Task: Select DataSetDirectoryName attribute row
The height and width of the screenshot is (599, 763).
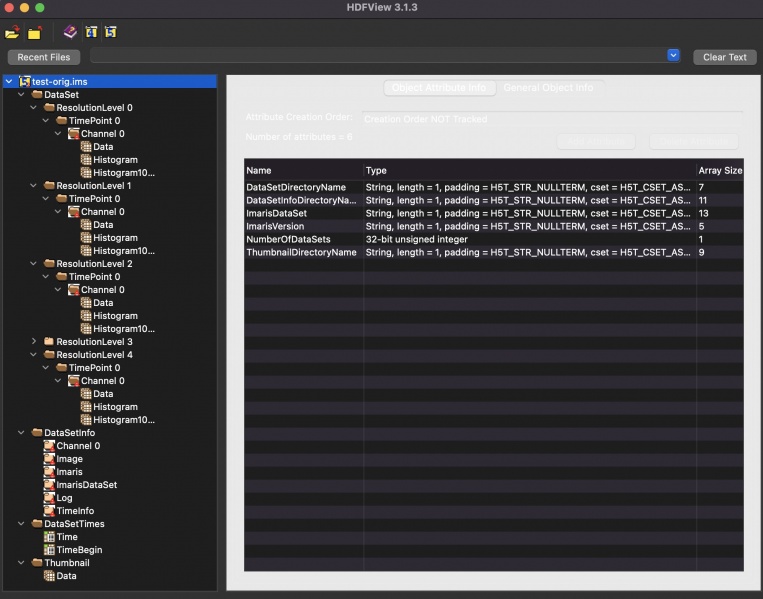Action: (494, 187)
